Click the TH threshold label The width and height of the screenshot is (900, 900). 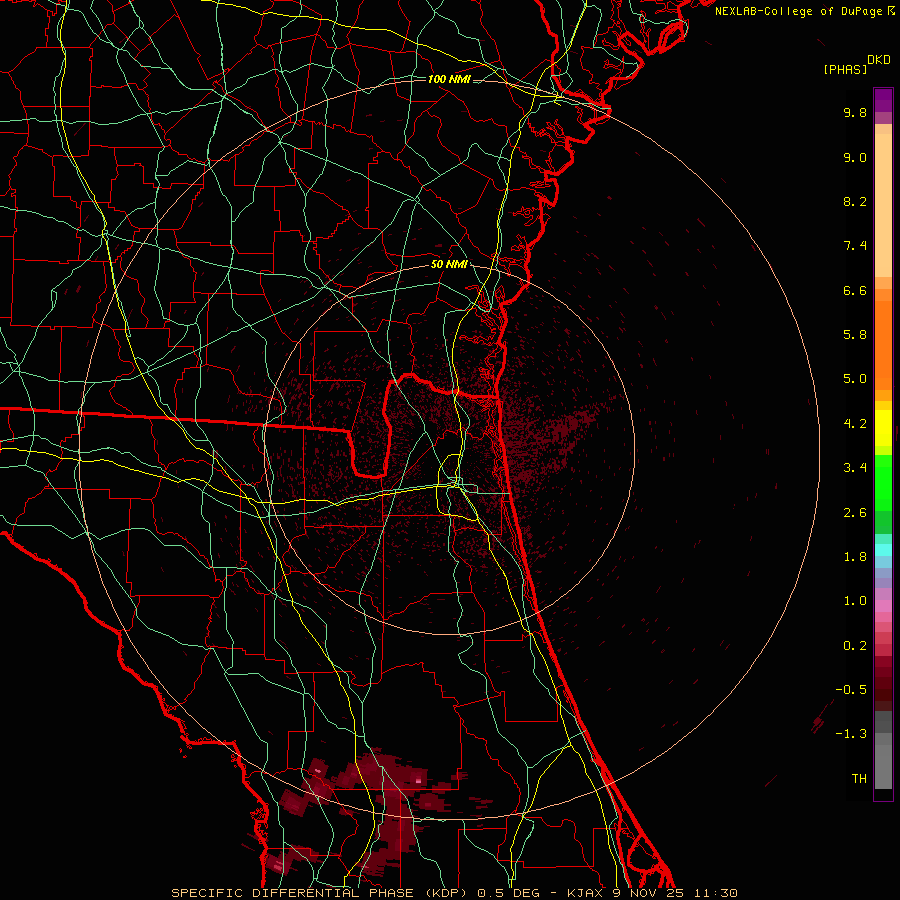point(859,779)
